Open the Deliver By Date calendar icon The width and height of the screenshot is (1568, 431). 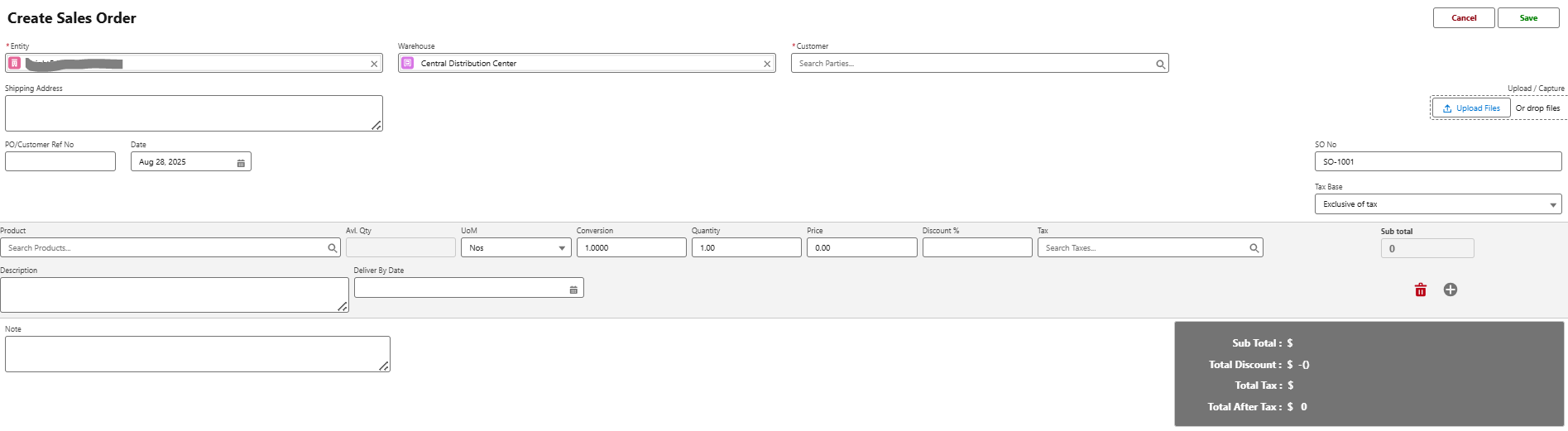(573, 290)
